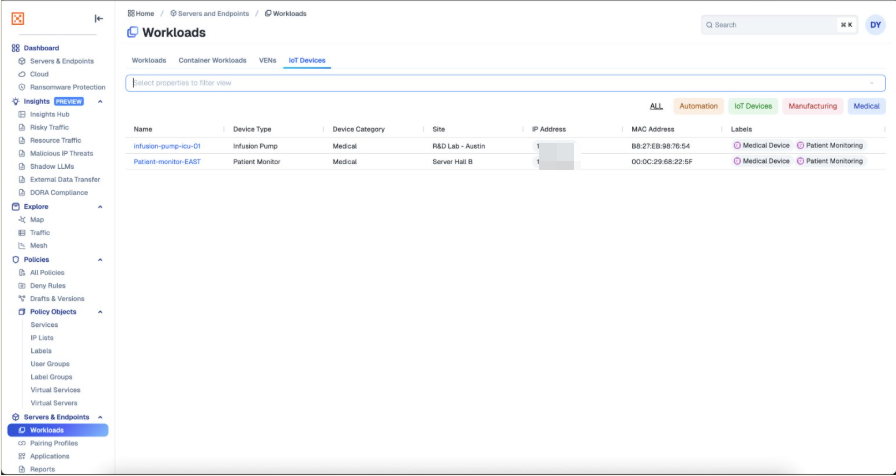Image resolution: width=896 pixels, height=476 pixels.
Task: Collapse the sidebar with arrow icon
Action: coord(99,19)
